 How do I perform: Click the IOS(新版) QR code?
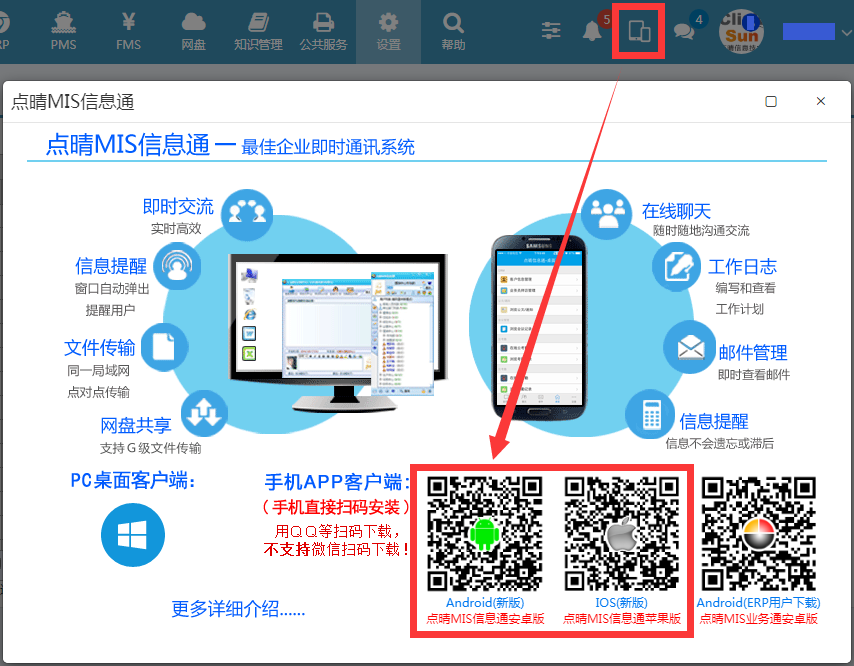pos(621,533)
